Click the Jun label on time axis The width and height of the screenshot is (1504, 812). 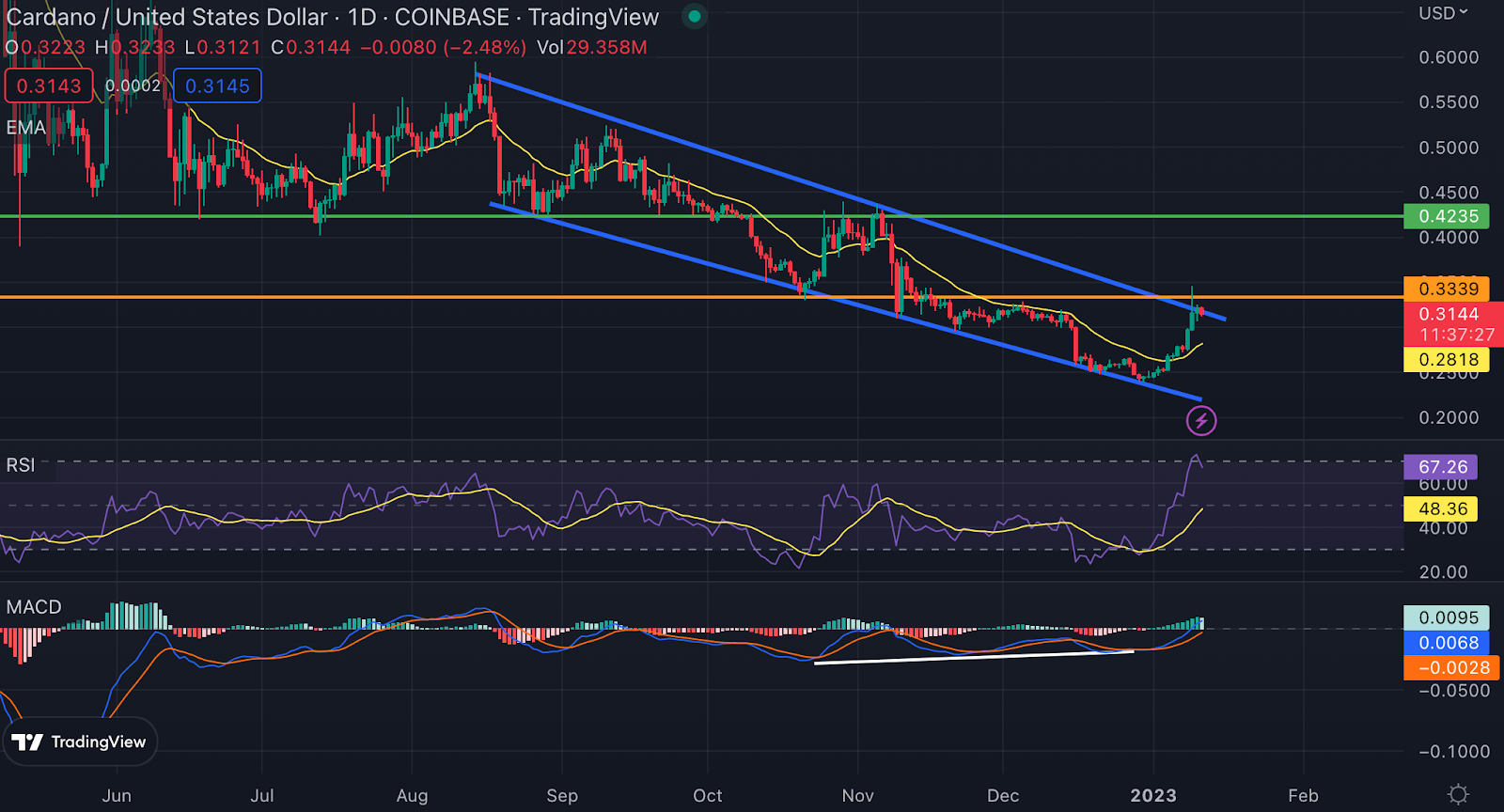(117, 795)
